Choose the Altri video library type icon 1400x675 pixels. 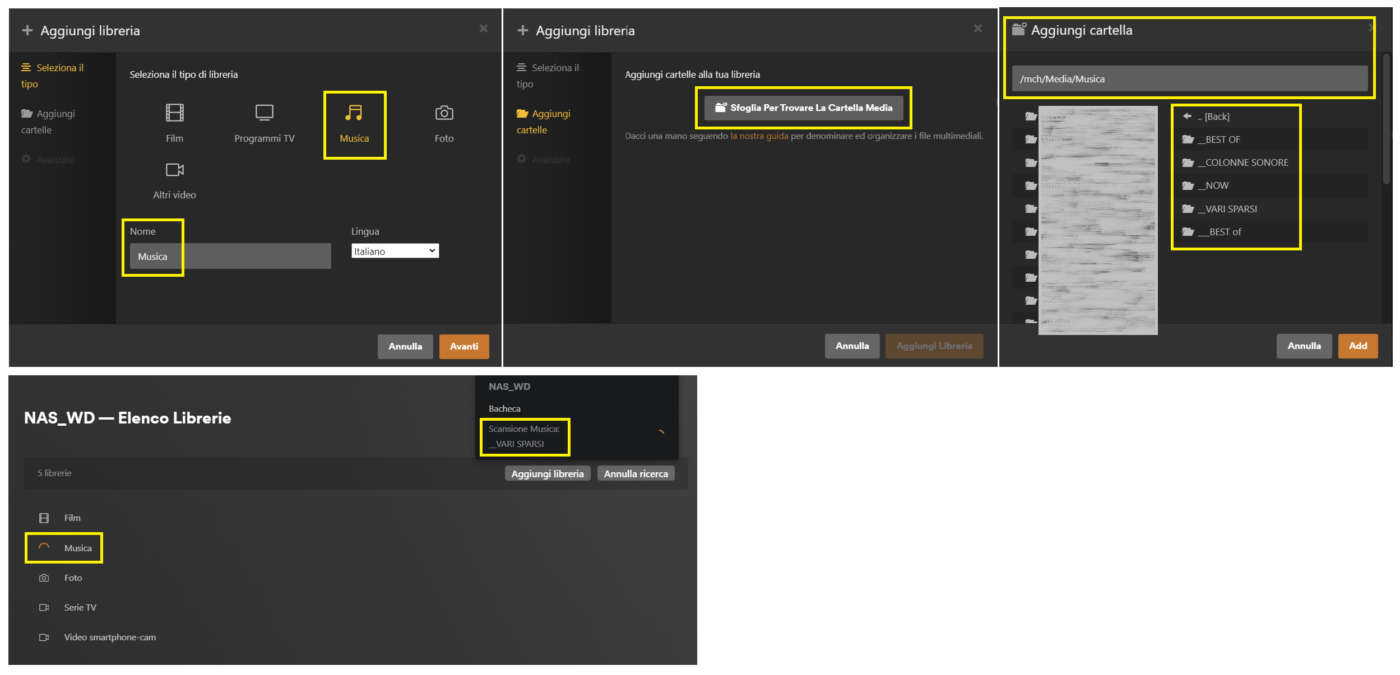coord(175,170)
